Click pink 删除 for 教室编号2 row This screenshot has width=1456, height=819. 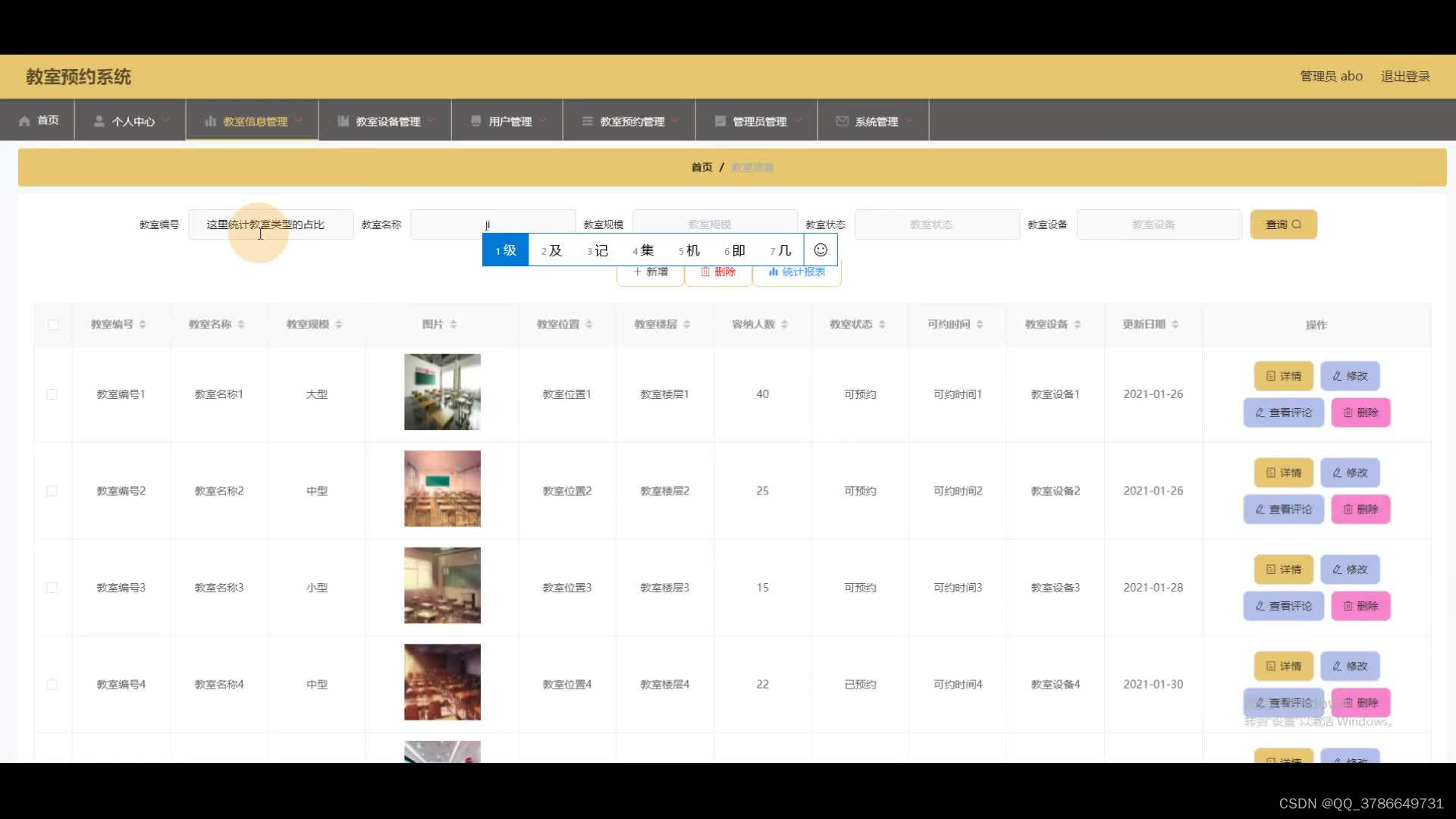tap(1360, 510)
